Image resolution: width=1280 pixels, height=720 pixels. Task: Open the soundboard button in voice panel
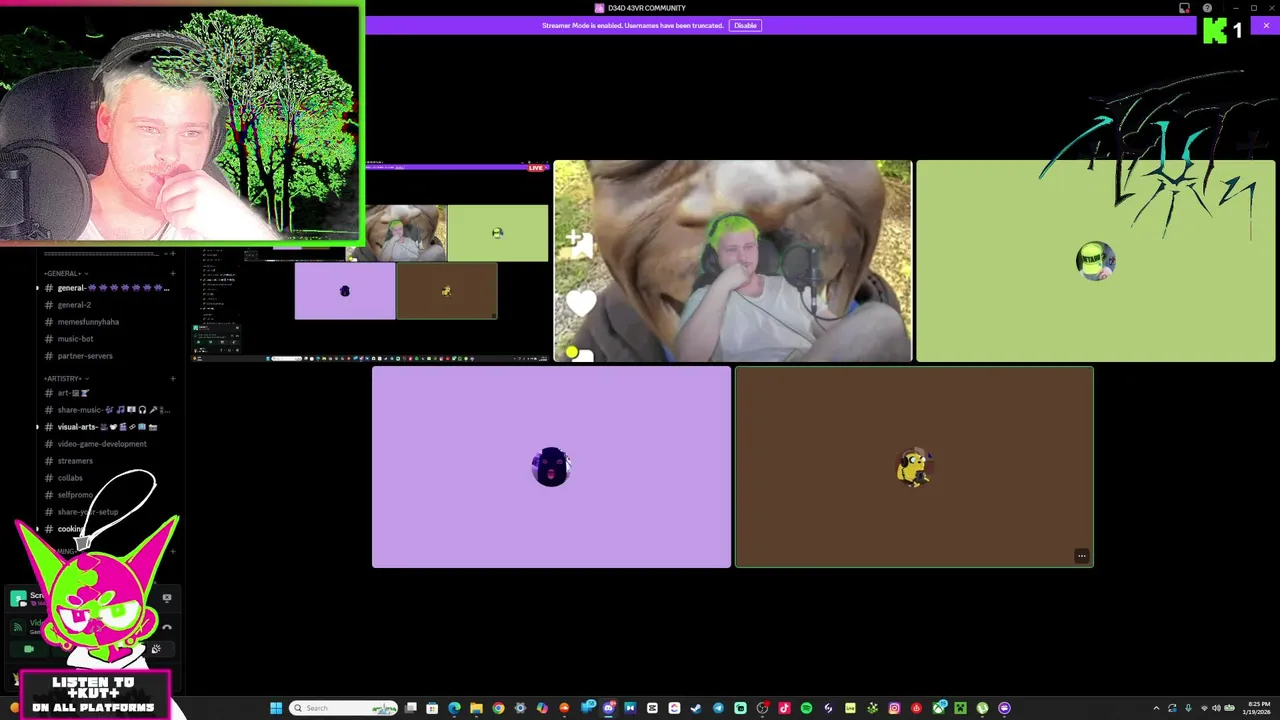155,649
